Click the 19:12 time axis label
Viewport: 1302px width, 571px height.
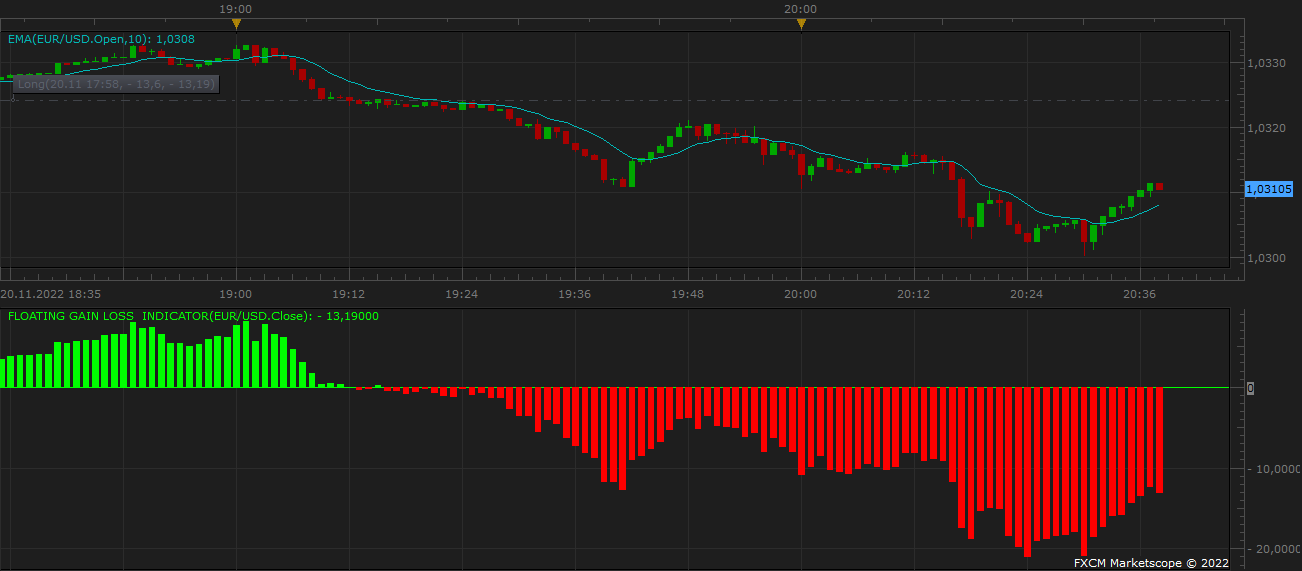[x=348, y=294]
